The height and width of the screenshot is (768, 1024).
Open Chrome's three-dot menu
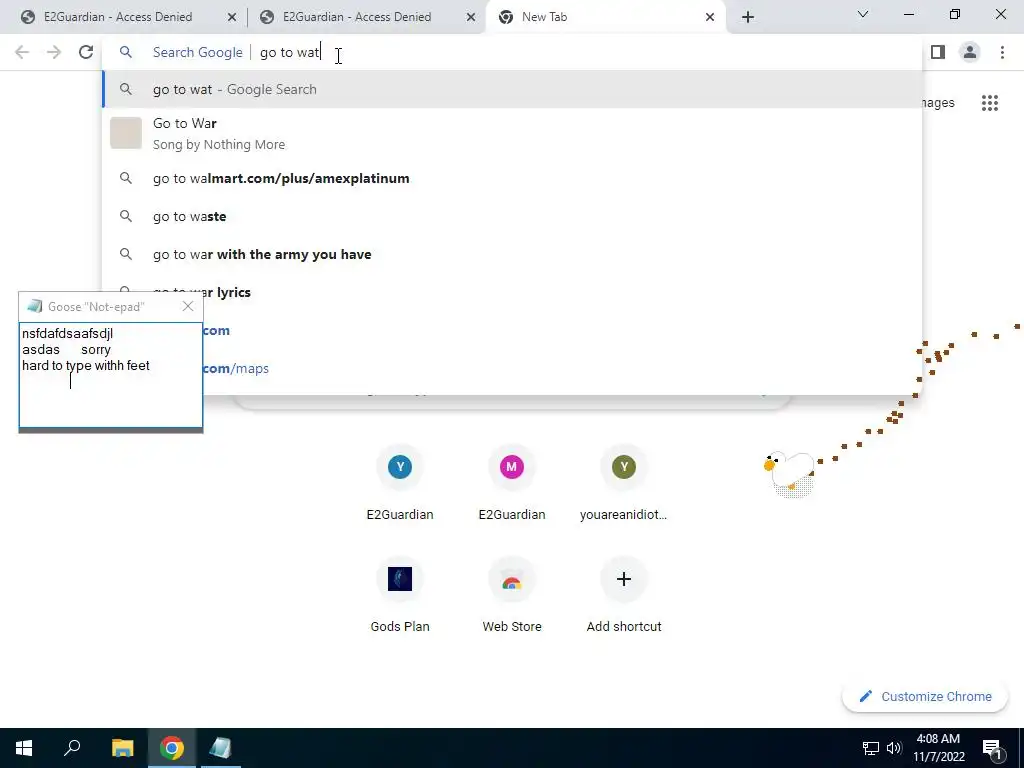tap(1002, 52)
